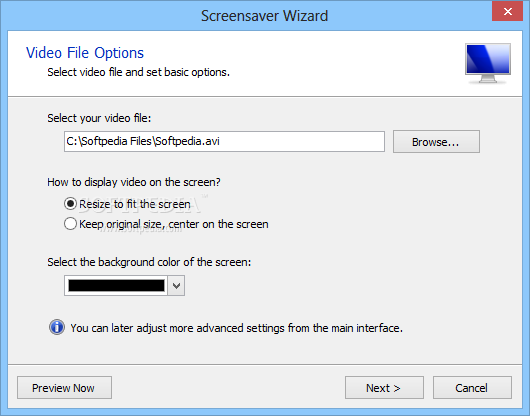Click the monitor icon in wizard header
This screenshot has width=530, height=416.
(488, 64)
